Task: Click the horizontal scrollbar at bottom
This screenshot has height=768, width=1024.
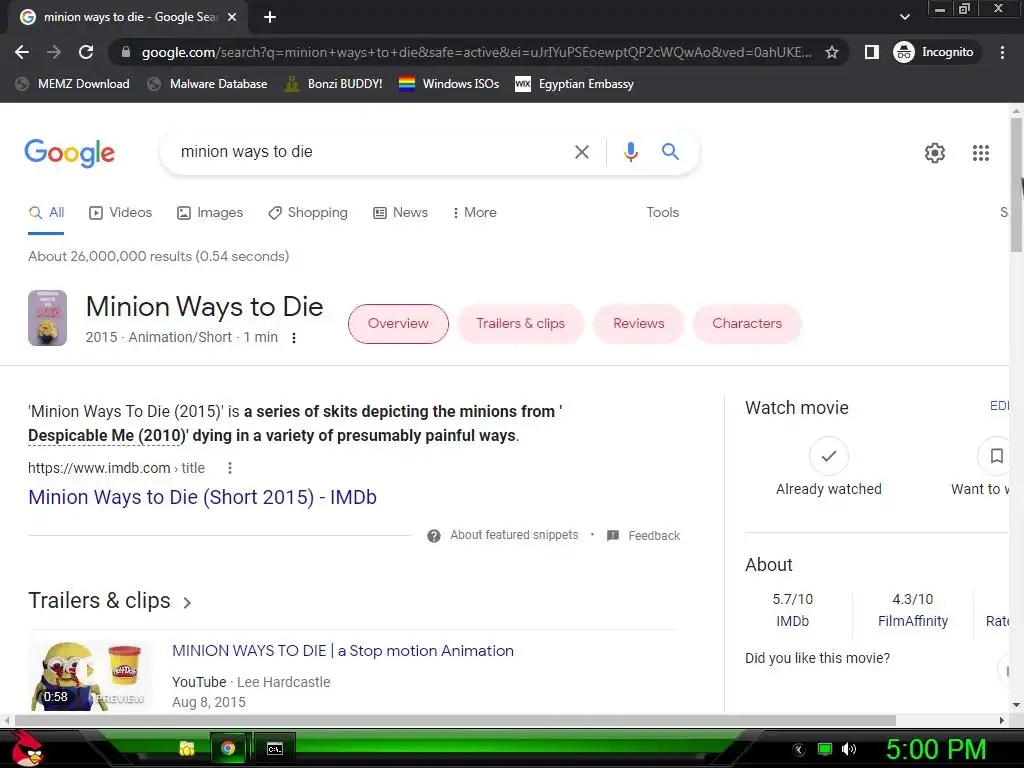Action: pos(455,720)
